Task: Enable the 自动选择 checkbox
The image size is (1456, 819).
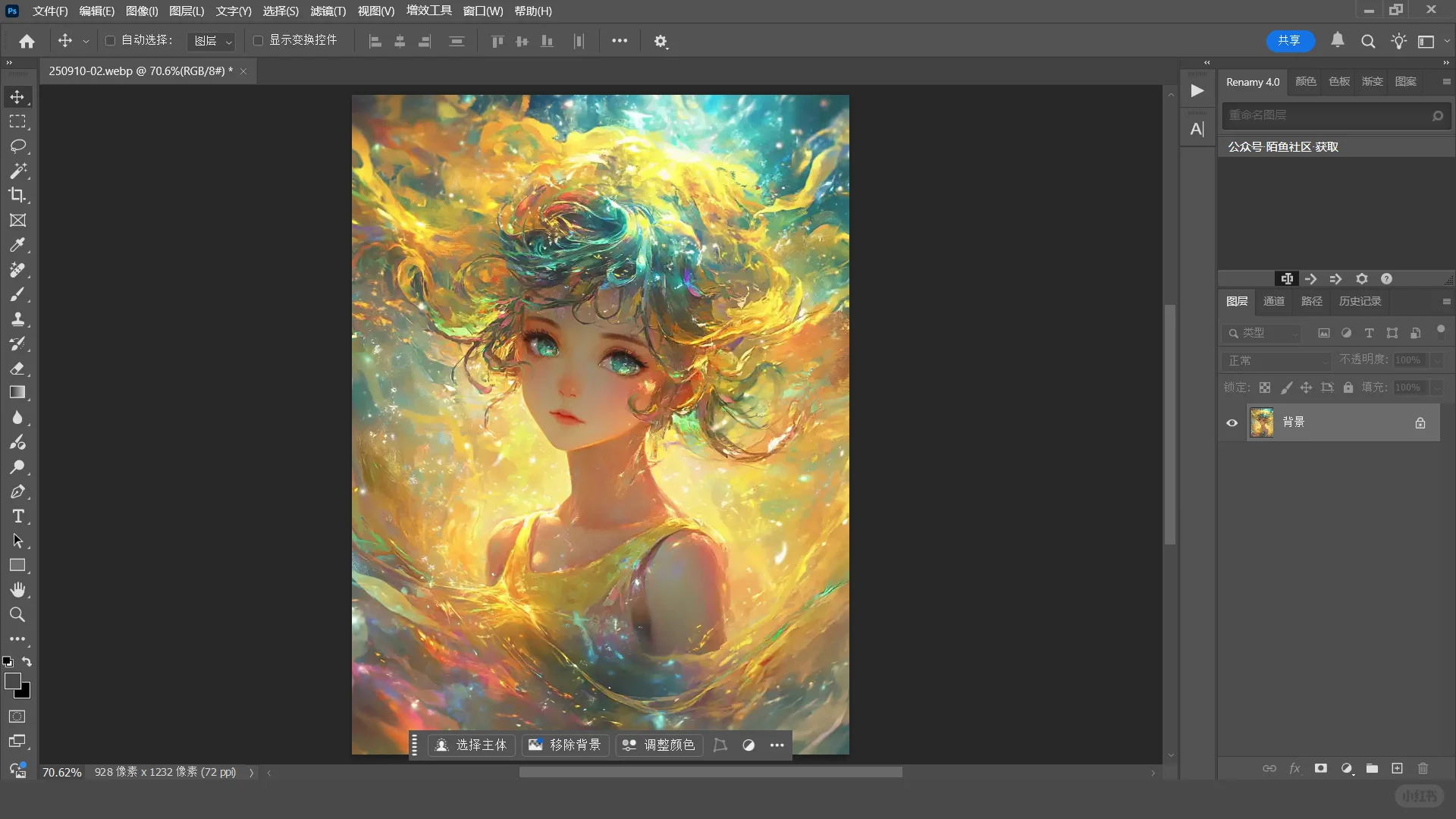Action: point(110,40)
